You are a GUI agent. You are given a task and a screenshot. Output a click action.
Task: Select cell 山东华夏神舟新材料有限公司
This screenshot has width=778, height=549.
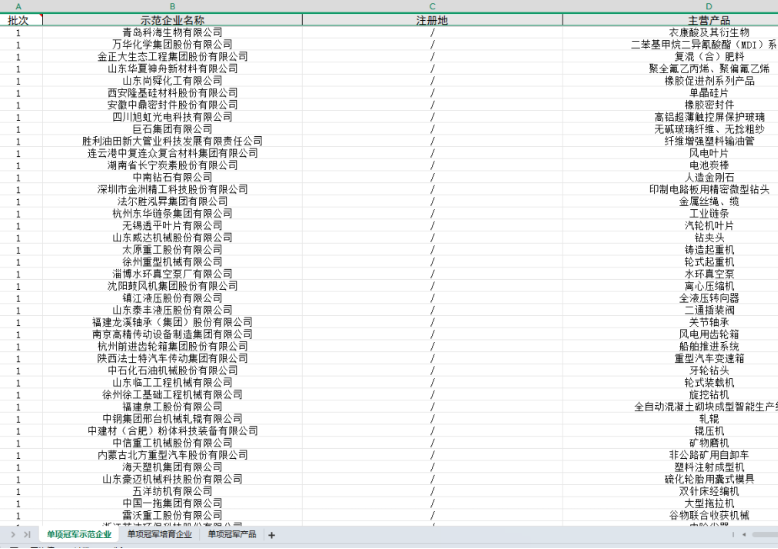(172, 69)
